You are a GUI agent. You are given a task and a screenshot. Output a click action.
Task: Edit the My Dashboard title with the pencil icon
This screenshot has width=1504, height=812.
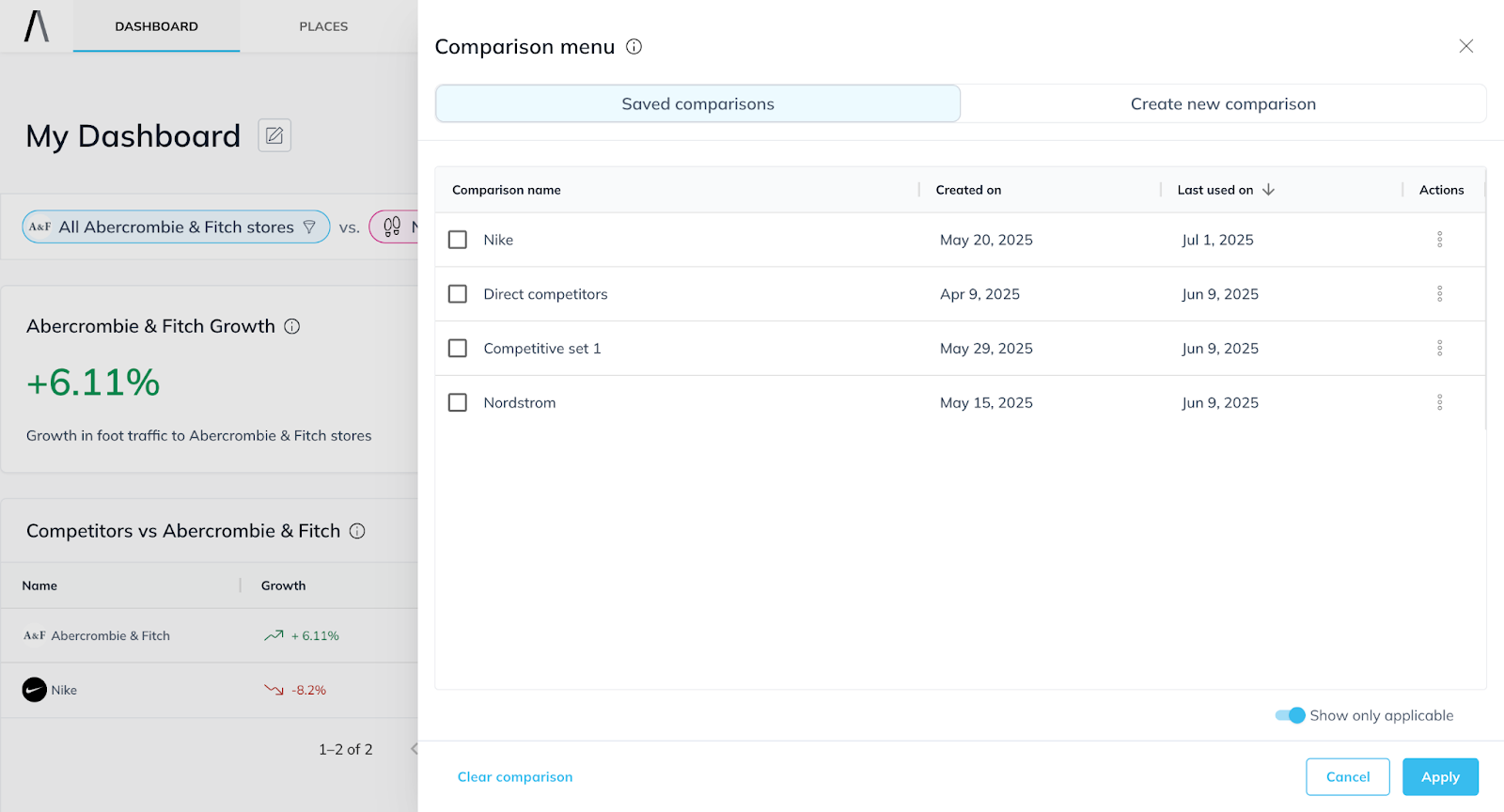(x=274, y=135)
